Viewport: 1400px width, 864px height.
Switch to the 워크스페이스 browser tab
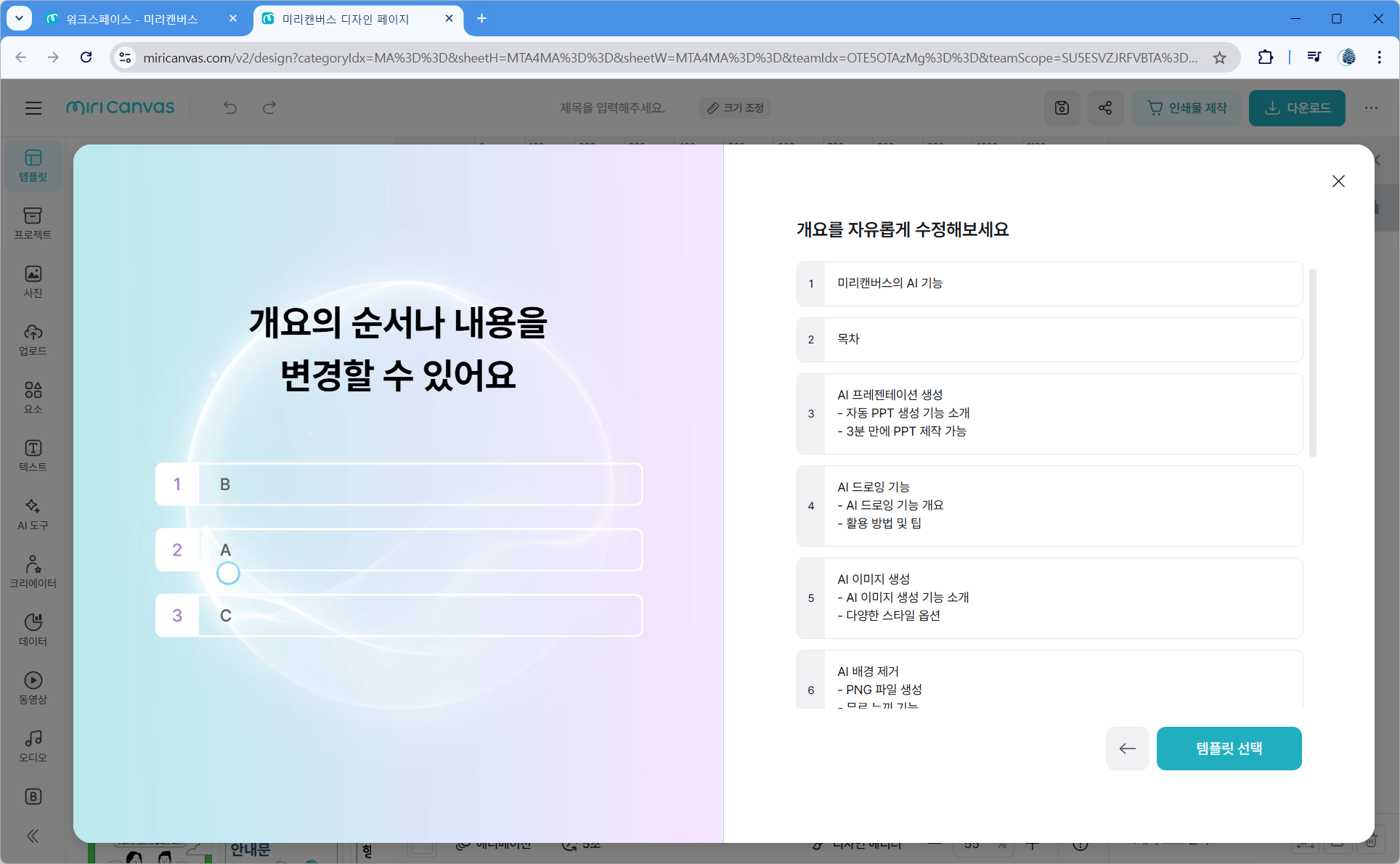(132, 19)
